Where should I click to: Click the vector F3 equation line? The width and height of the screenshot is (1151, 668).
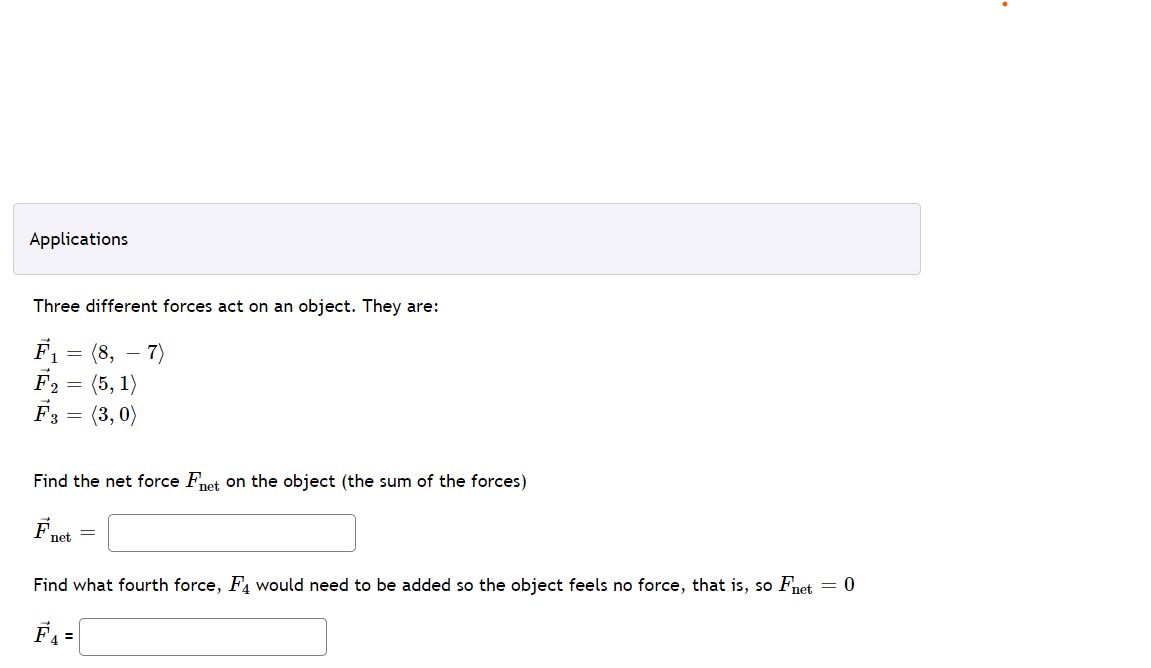click(x=87, y=414)
